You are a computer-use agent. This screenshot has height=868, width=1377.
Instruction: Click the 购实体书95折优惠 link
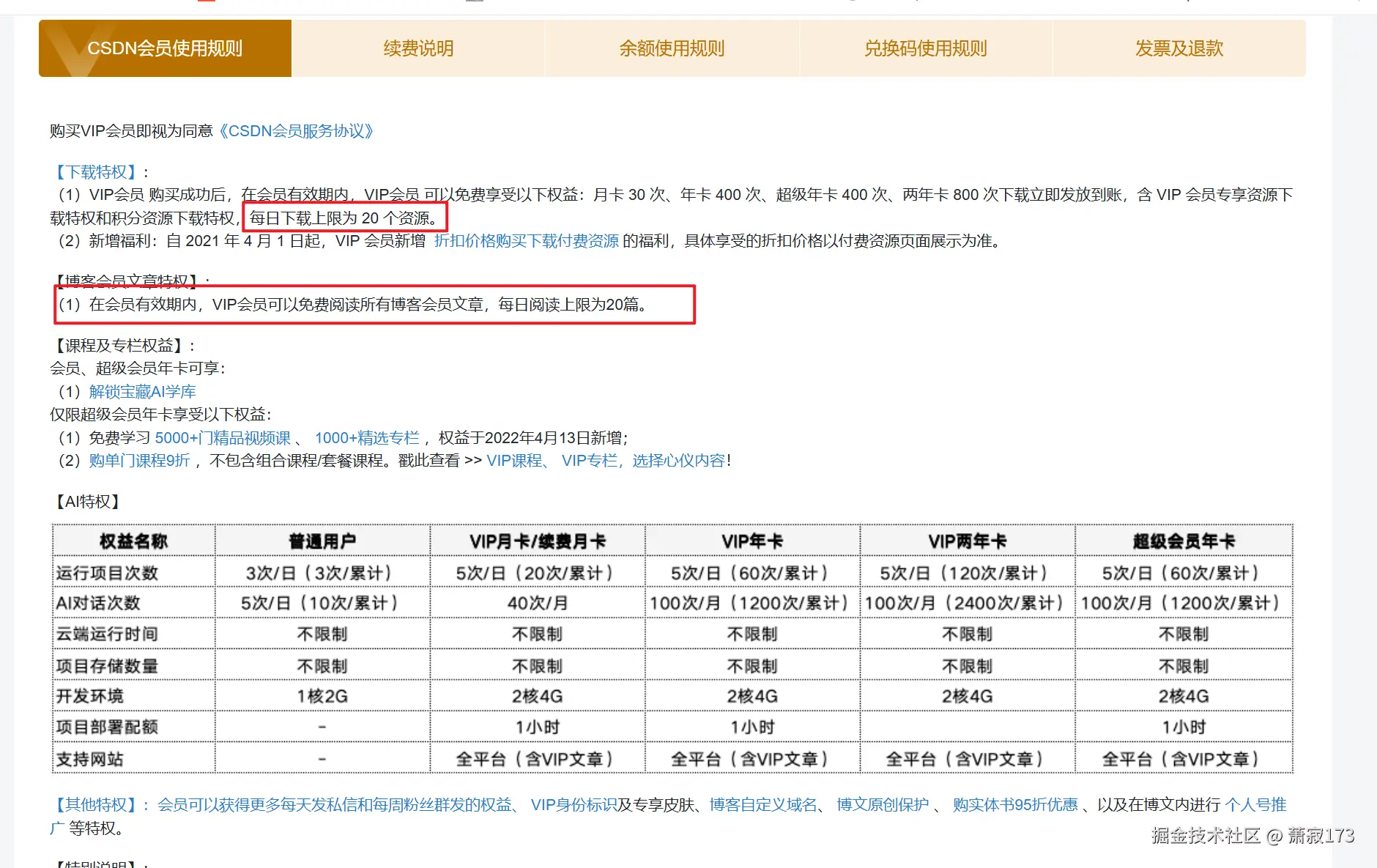(1015, 805)
